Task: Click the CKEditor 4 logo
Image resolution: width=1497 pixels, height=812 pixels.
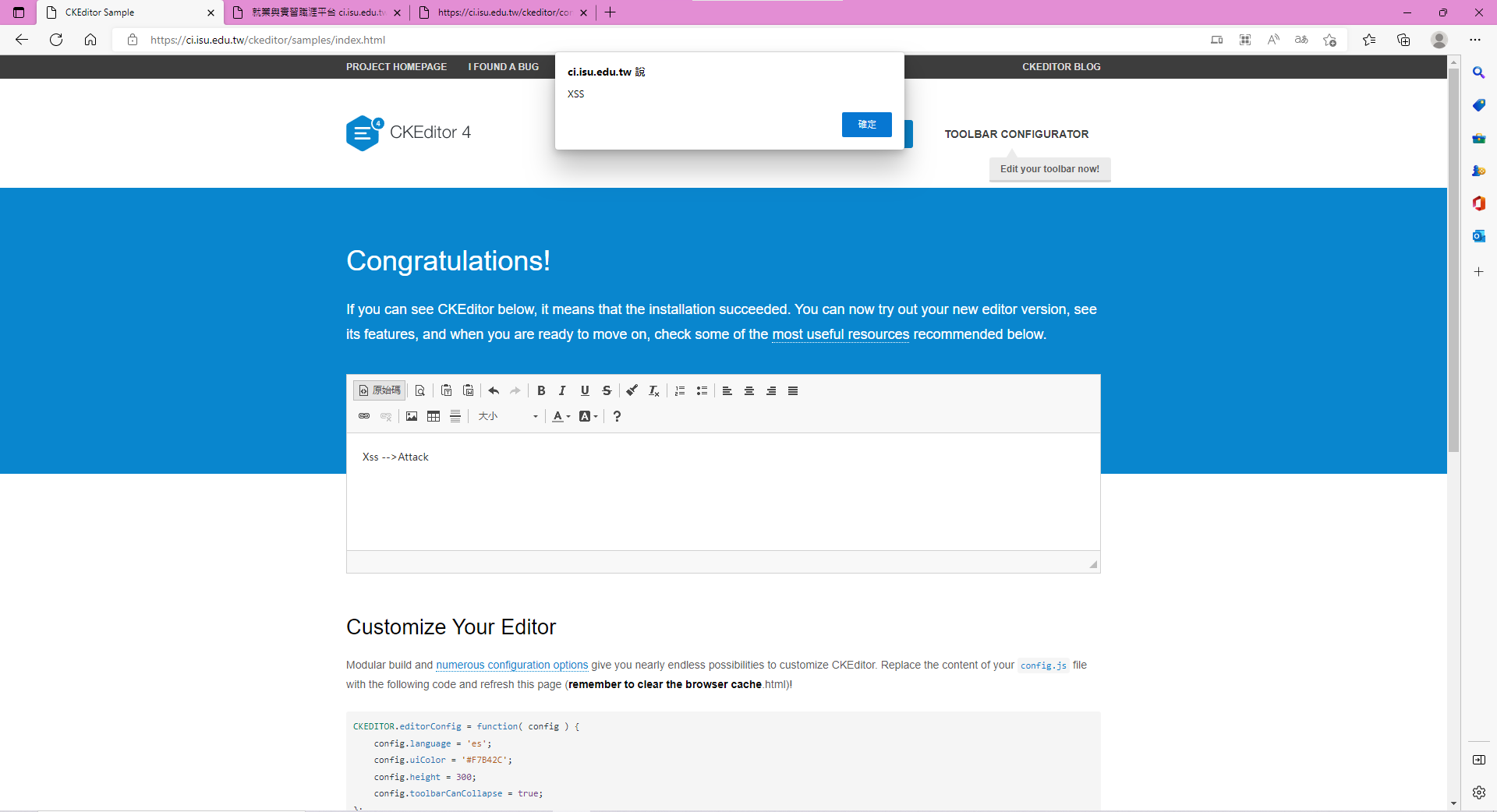Action: click(x=409, y=133)
